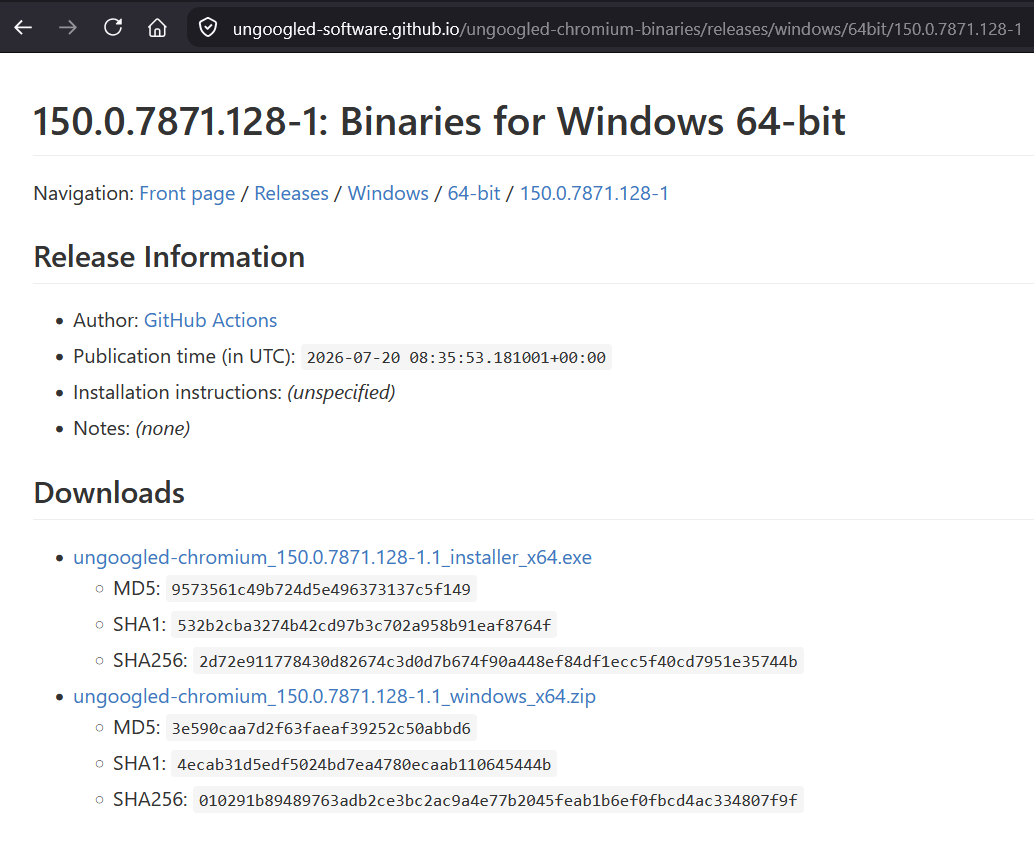Click the Binaries for Windows 64-bit page title
Screen dimensions: 1034x856
pyautogui.click(x=439, y=121)
